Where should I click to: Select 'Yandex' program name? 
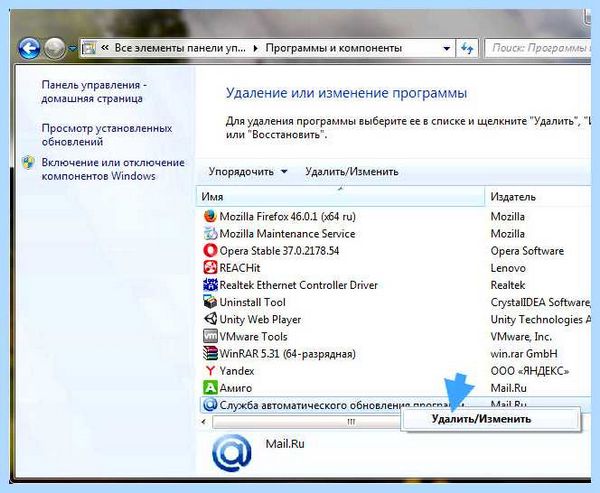pos(237,371)
